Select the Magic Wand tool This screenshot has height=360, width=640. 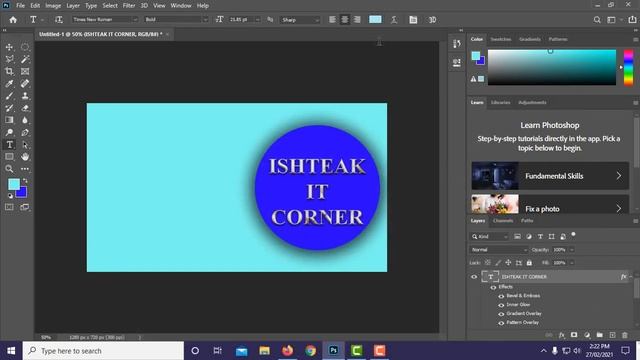point(25,59)
